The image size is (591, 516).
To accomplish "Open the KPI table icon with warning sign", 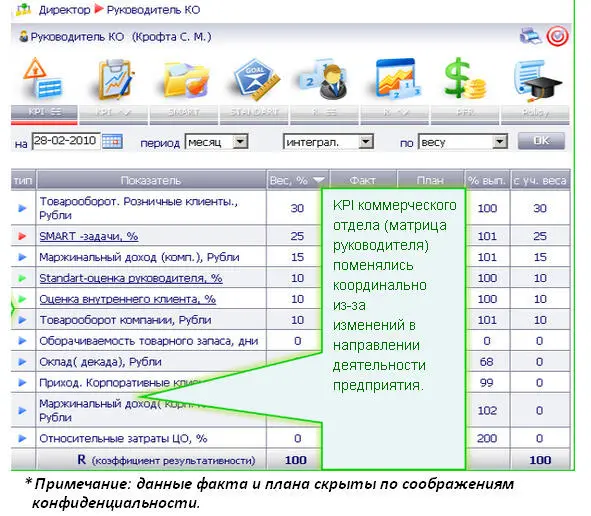I will [x=43, y=78].
